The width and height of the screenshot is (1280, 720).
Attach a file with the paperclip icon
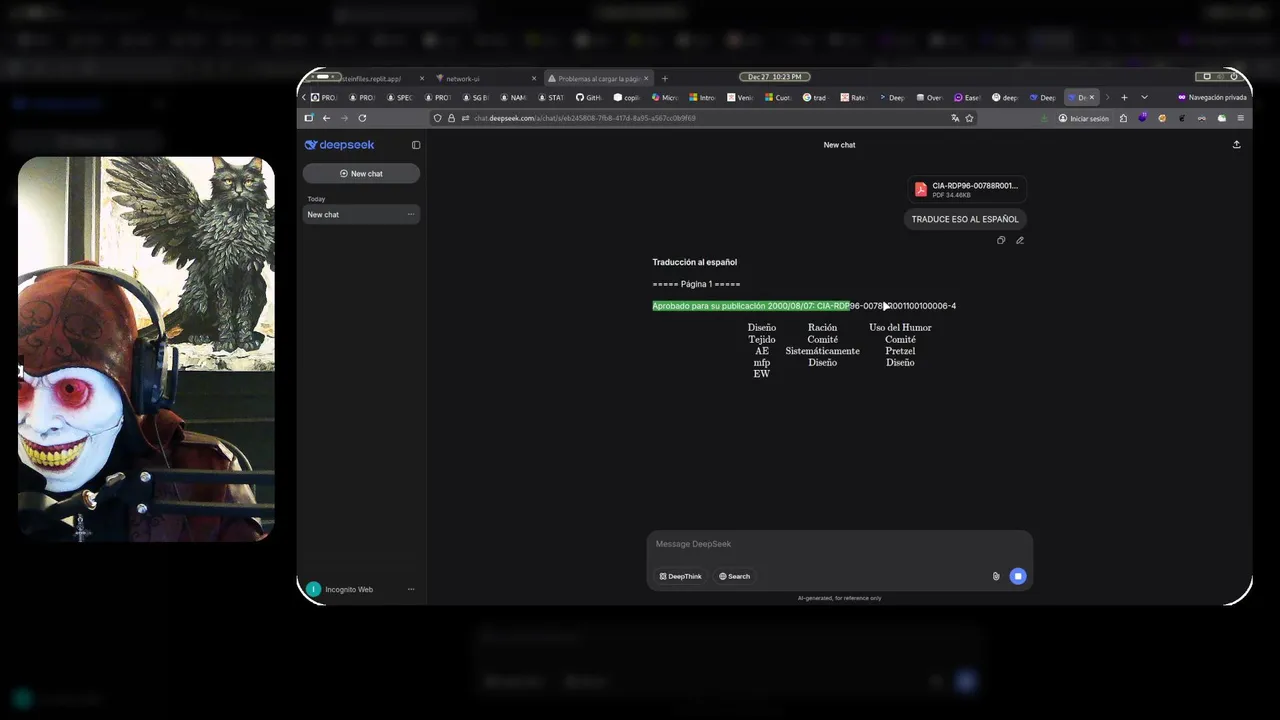coord(996,576)
